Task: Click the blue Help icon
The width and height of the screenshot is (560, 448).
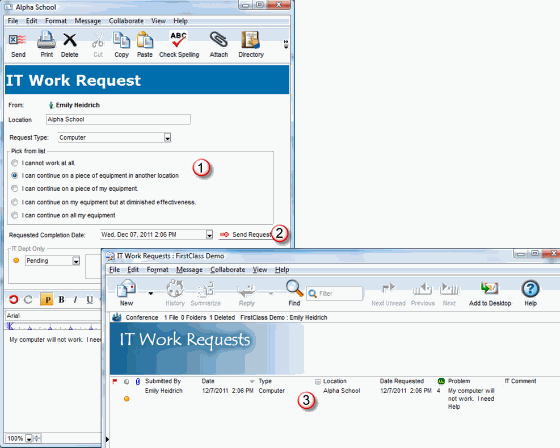Action: pos(530,289)
